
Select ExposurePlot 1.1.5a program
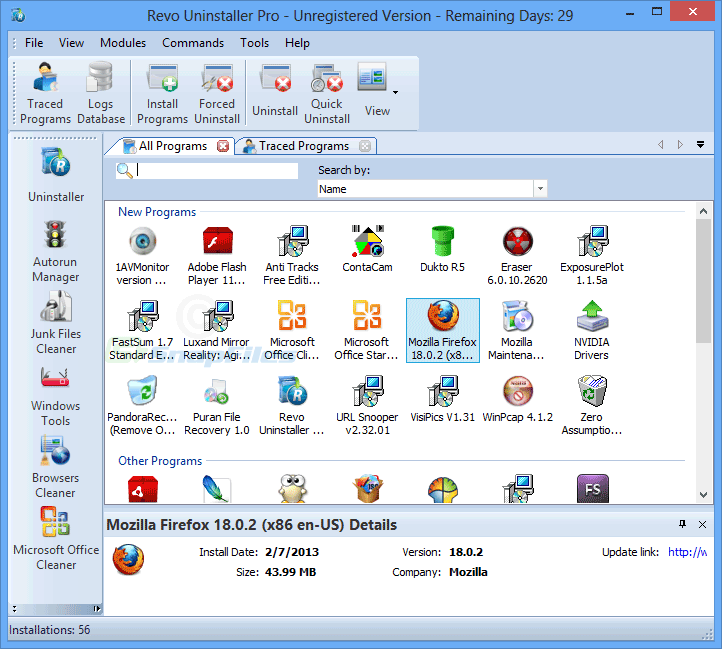pos(592,256)
